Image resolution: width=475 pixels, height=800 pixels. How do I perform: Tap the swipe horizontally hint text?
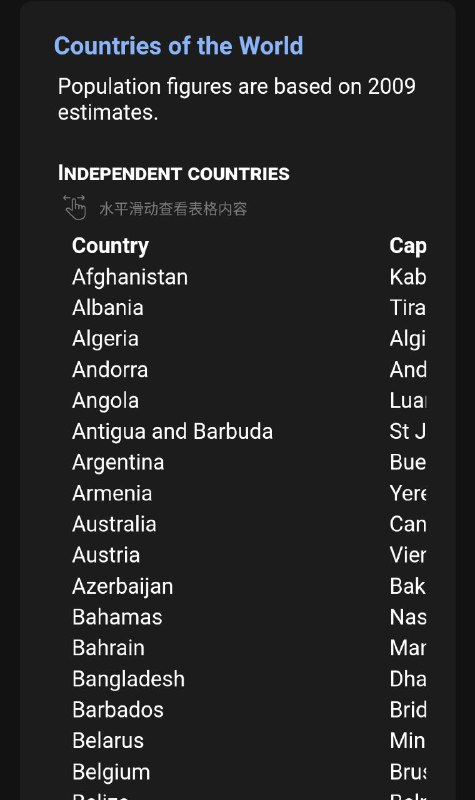pos(173,209)
